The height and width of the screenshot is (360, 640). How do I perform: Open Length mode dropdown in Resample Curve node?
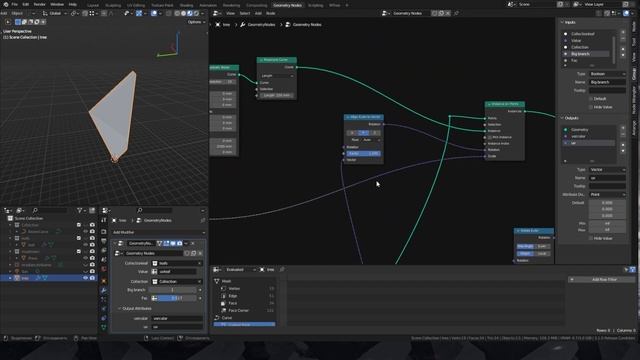pyautogui.click(x=276, y=76)
